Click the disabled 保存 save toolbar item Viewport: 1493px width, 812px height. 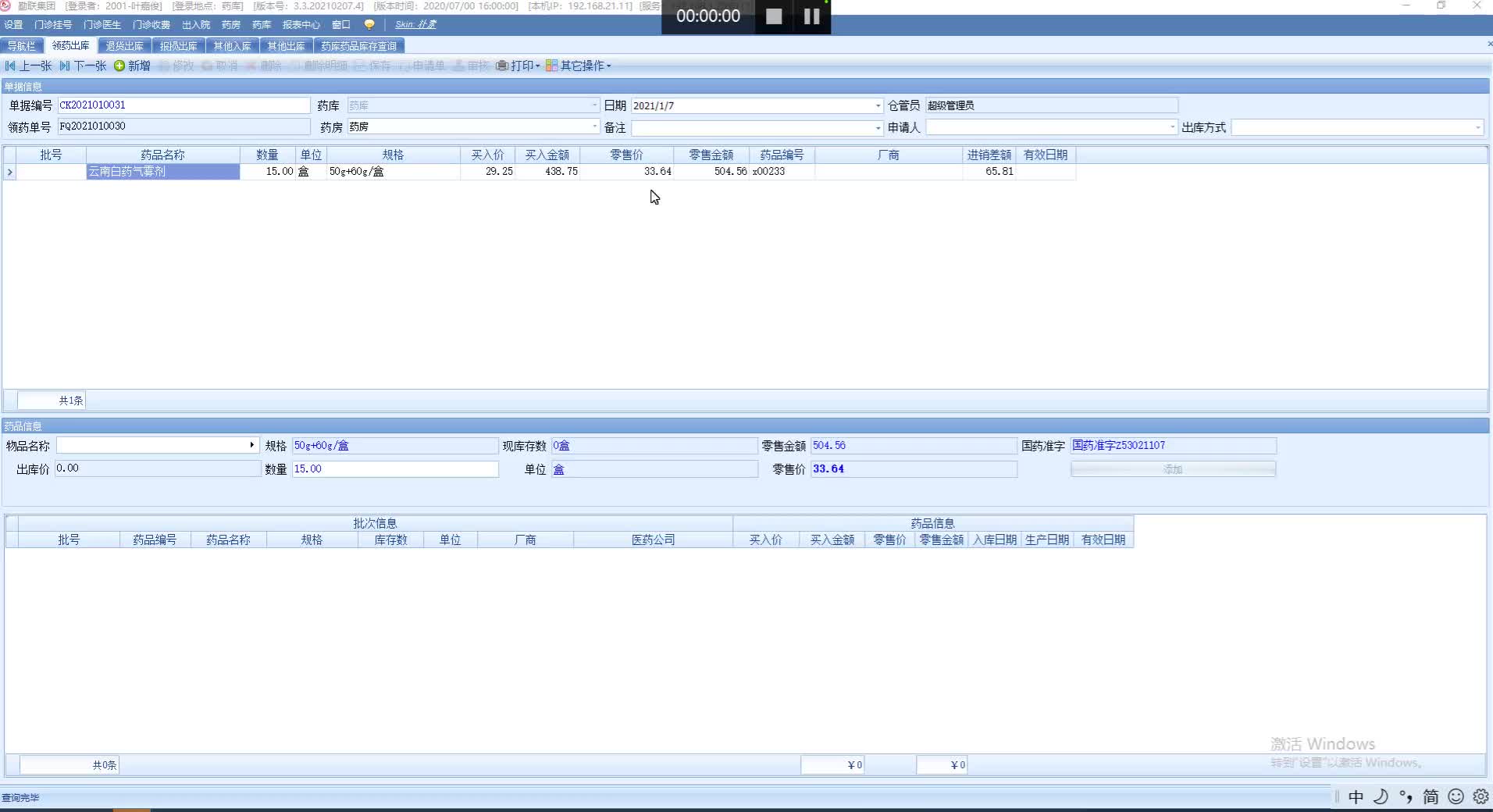click(x=372, y=66)
